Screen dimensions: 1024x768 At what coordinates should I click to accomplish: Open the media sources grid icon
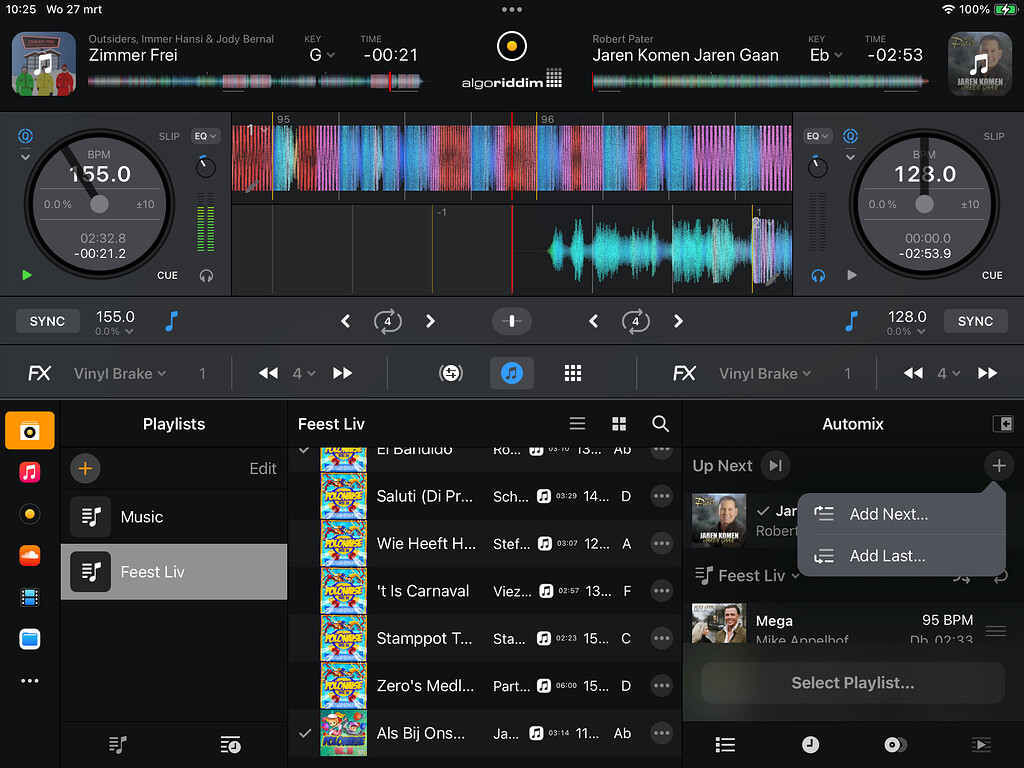(x=572, y=372)
